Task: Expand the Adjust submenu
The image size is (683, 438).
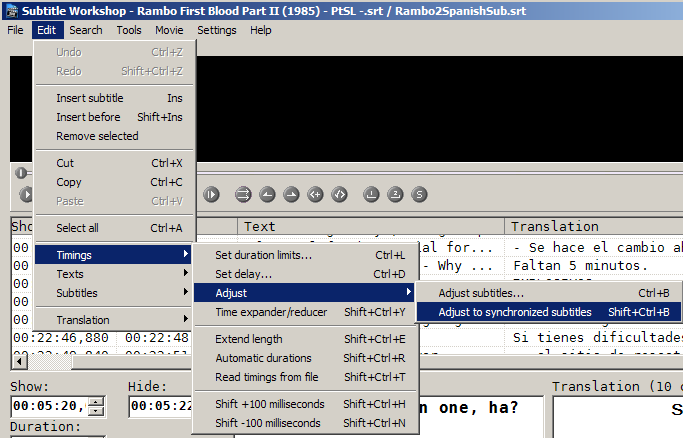Action: coord(305,293)
